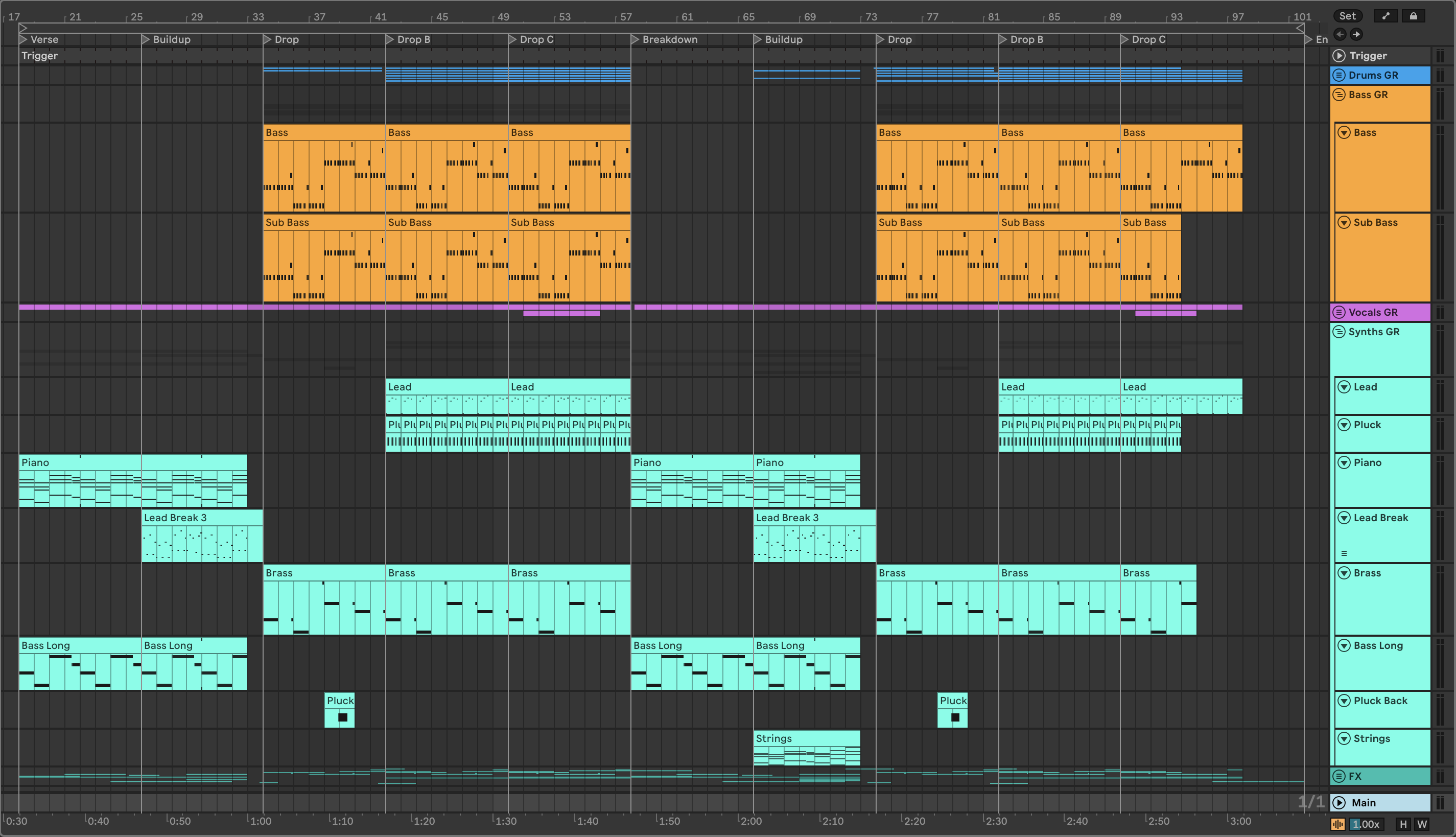Click the Trigger track play icon
1456x837 pixels.
click(1339, 56)
